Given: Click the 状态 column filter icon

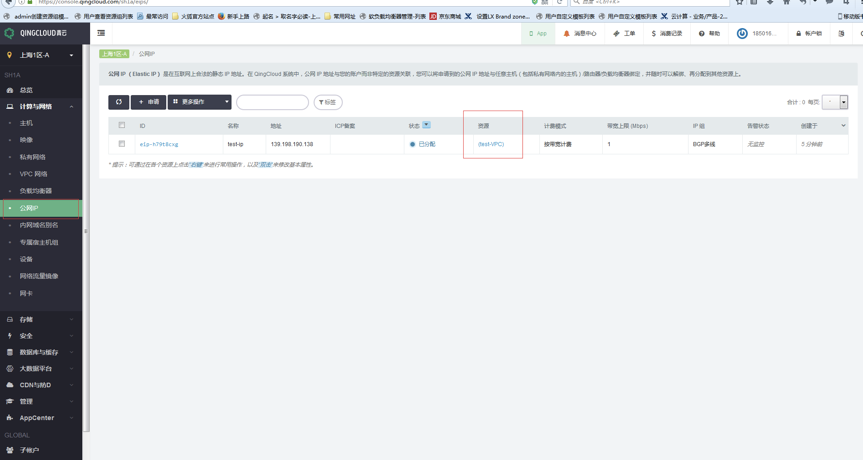Looking at the screenshot, I should (426, 126).
